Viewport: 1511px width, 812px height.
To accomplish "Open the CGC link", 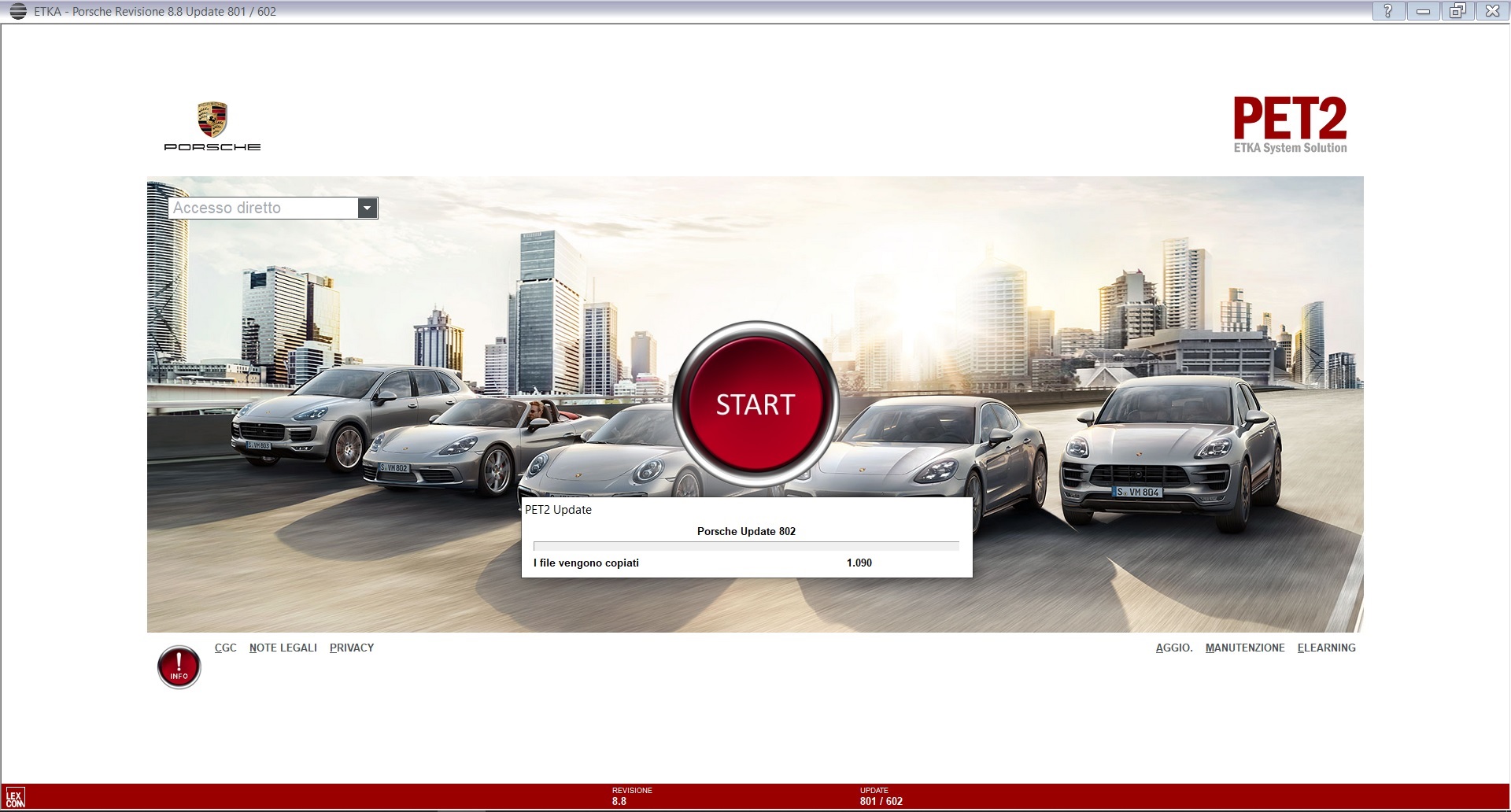I will pyautogui.click(x=226, y=648).
